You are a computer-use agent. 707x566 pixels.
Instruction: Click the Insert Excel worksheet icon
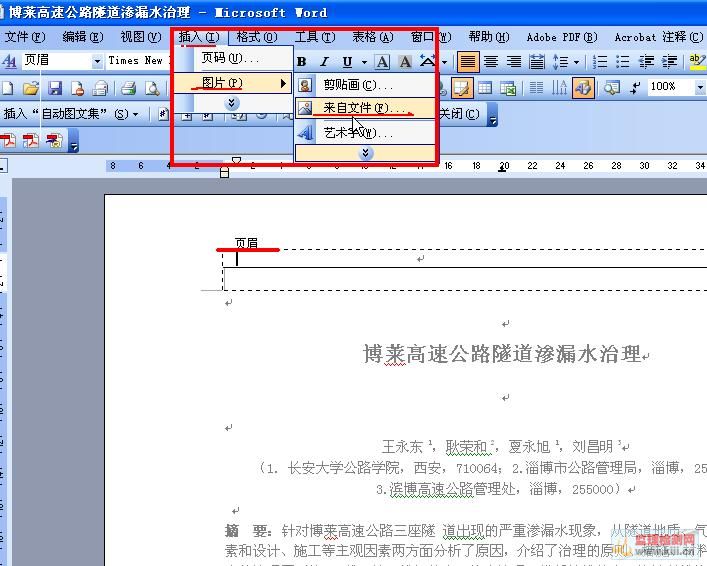coord(508,88)
